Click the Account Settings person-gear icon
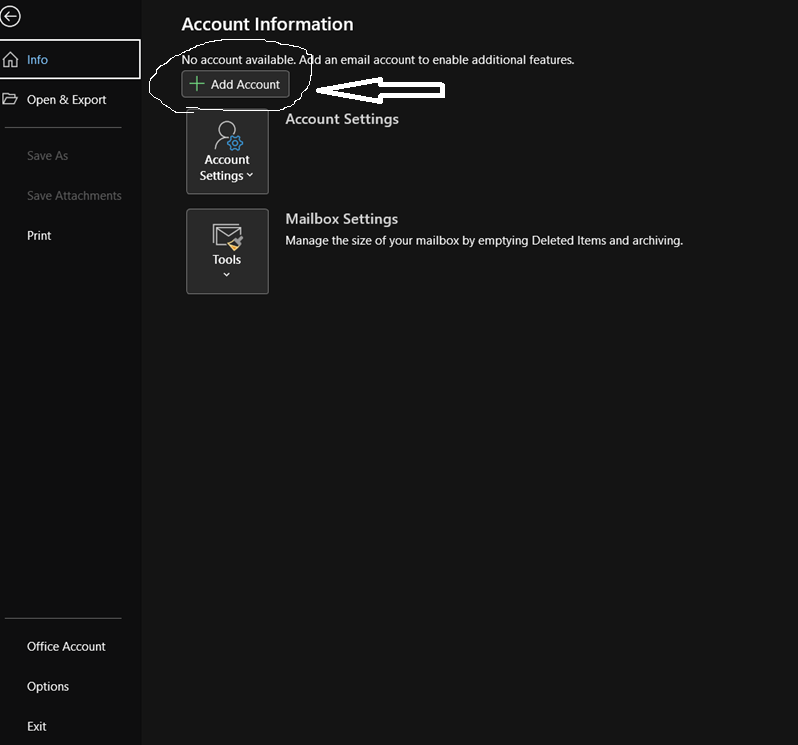Screen dimensions: 798x745 pyautogui.click(x=228, y=136)
